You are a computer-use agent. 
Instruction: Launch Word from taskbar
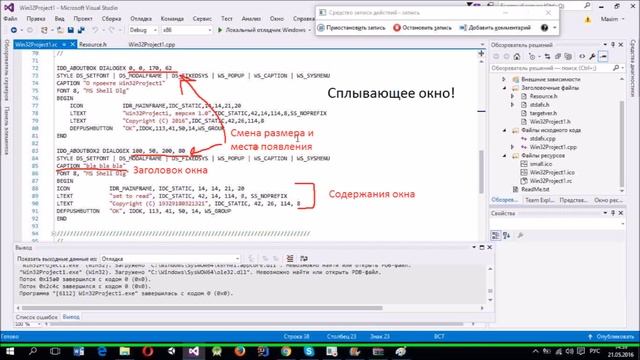click(x=79, y=351)
